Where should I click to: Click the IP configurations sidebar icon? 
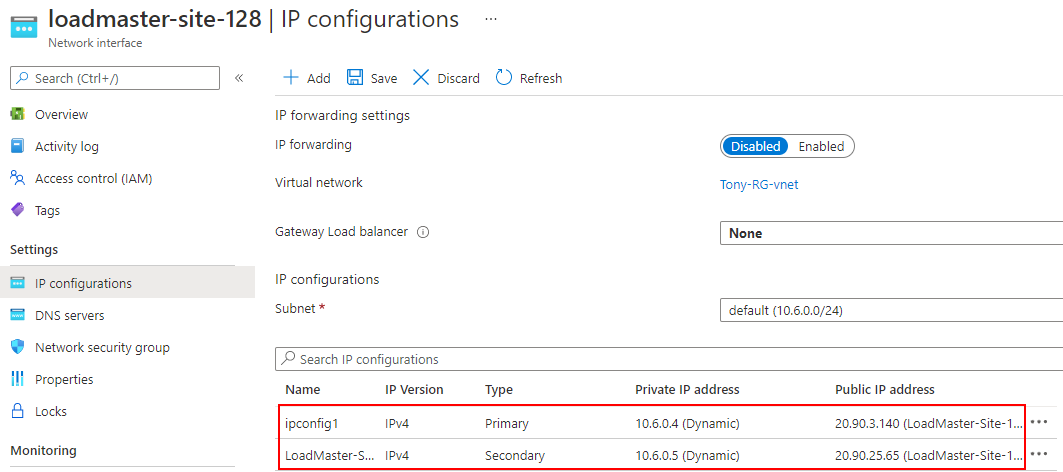click(x=18, y=283)
